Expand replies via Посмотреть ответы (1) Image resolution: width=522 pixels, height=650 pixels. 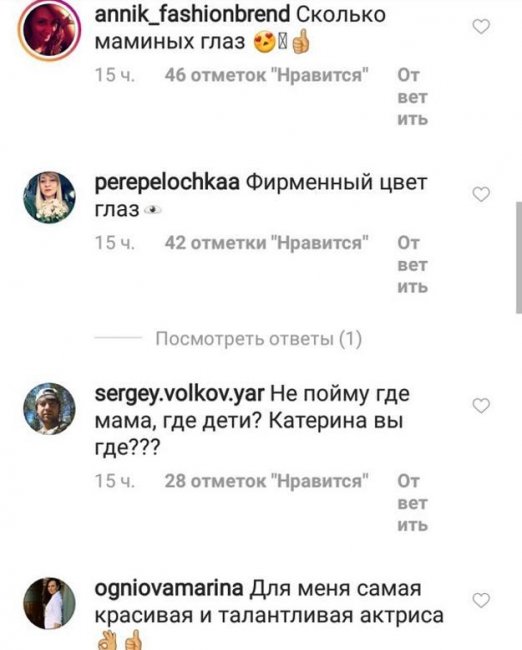pyautogui.click(x=259, y=339)
